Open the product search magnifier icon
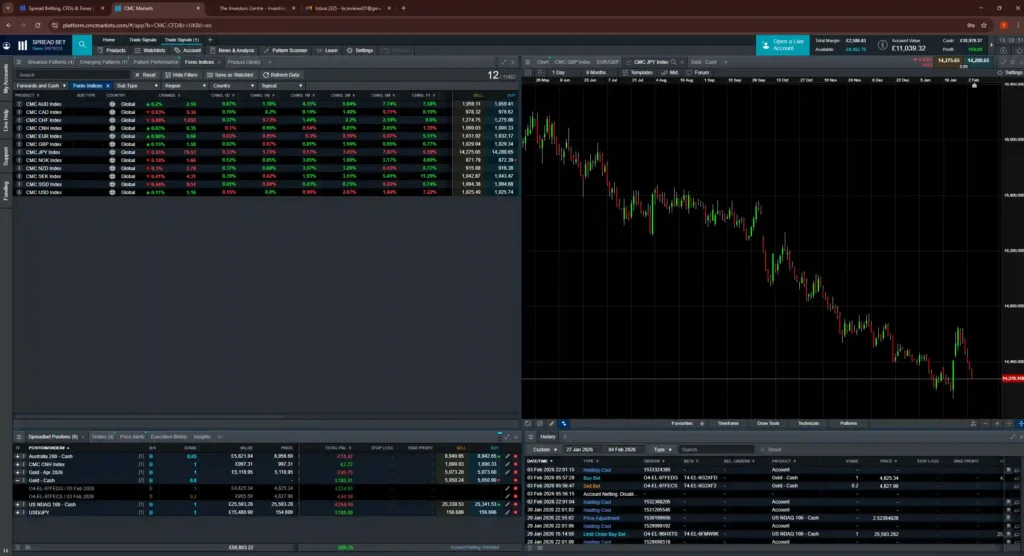The height and width of the screenshot is (556, 1024). [82, 44]
